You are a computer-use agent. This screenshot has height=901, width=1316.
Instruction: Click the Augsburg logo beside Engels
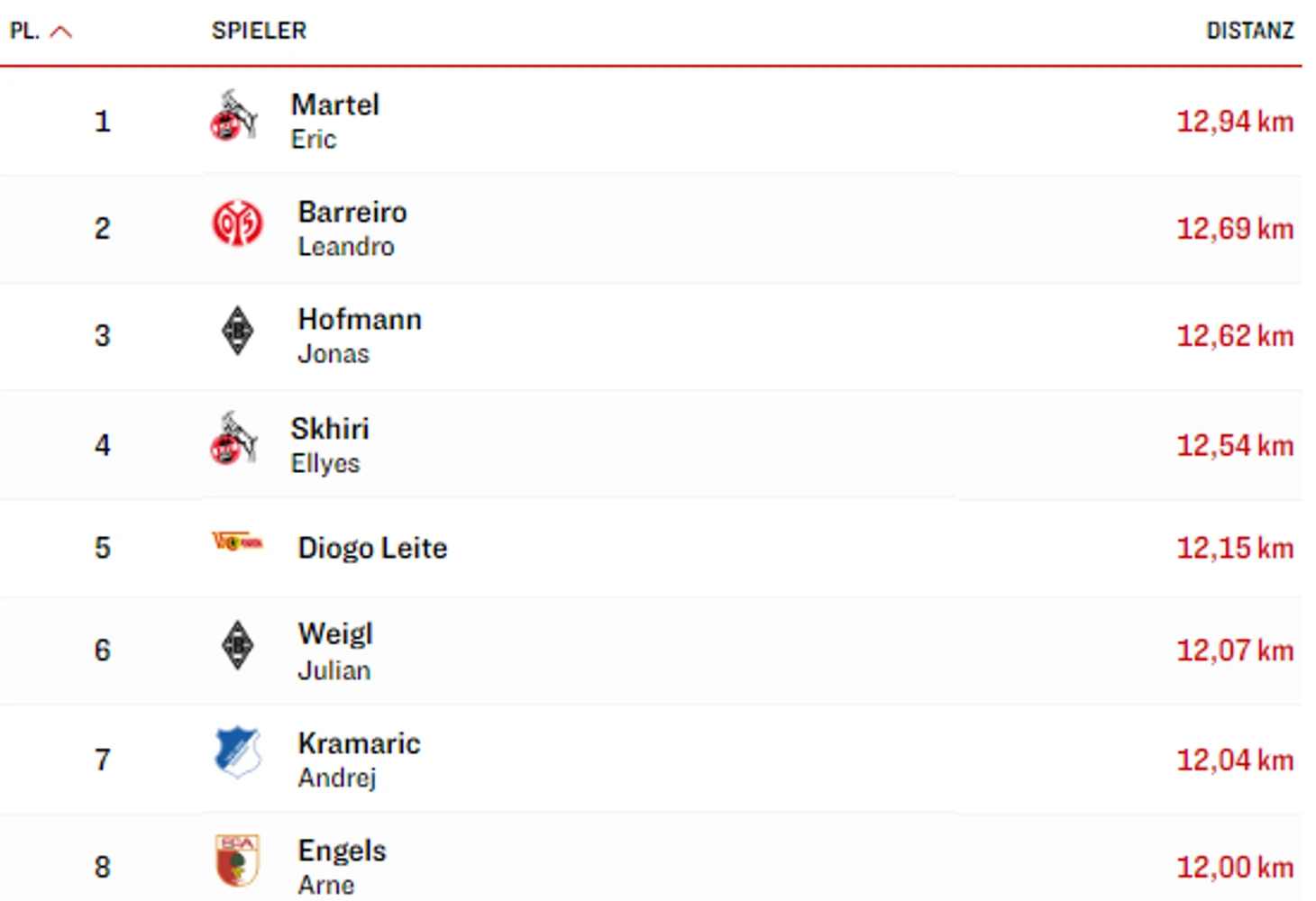coord(237,860)
